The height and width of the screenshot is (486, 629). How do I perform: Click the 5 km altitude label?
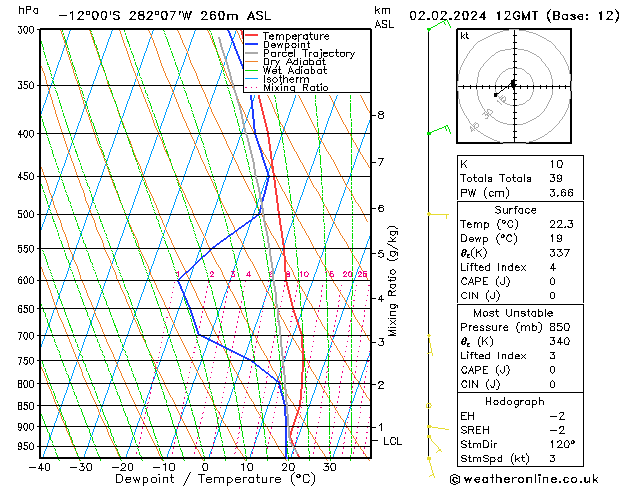tap(381, 254)
